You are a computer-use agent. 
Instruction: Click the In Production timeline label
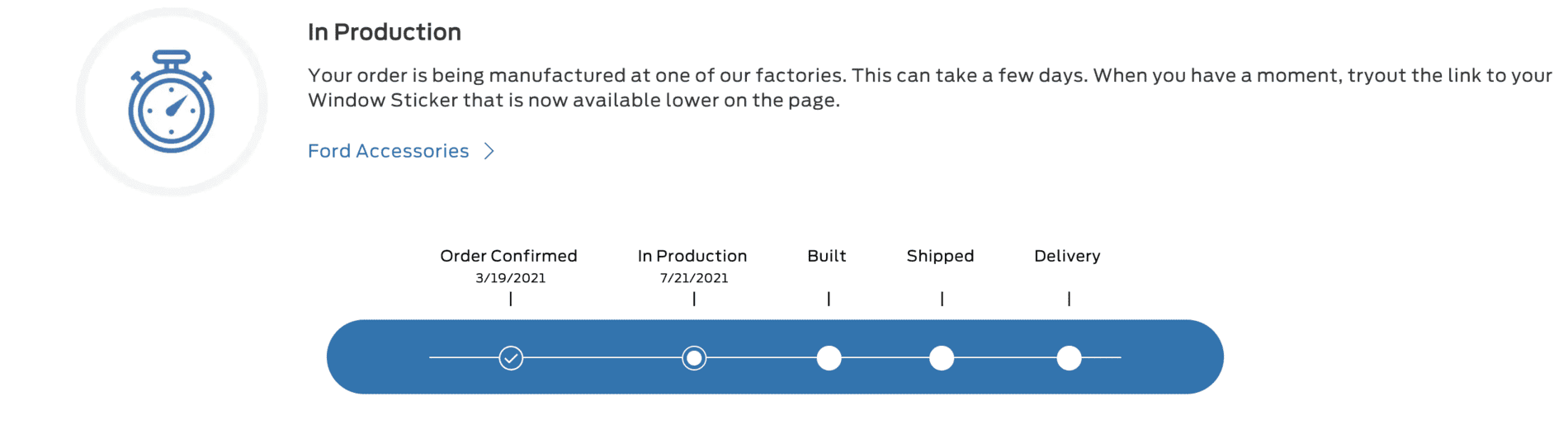pyautogui.click(x=692, y=256)
